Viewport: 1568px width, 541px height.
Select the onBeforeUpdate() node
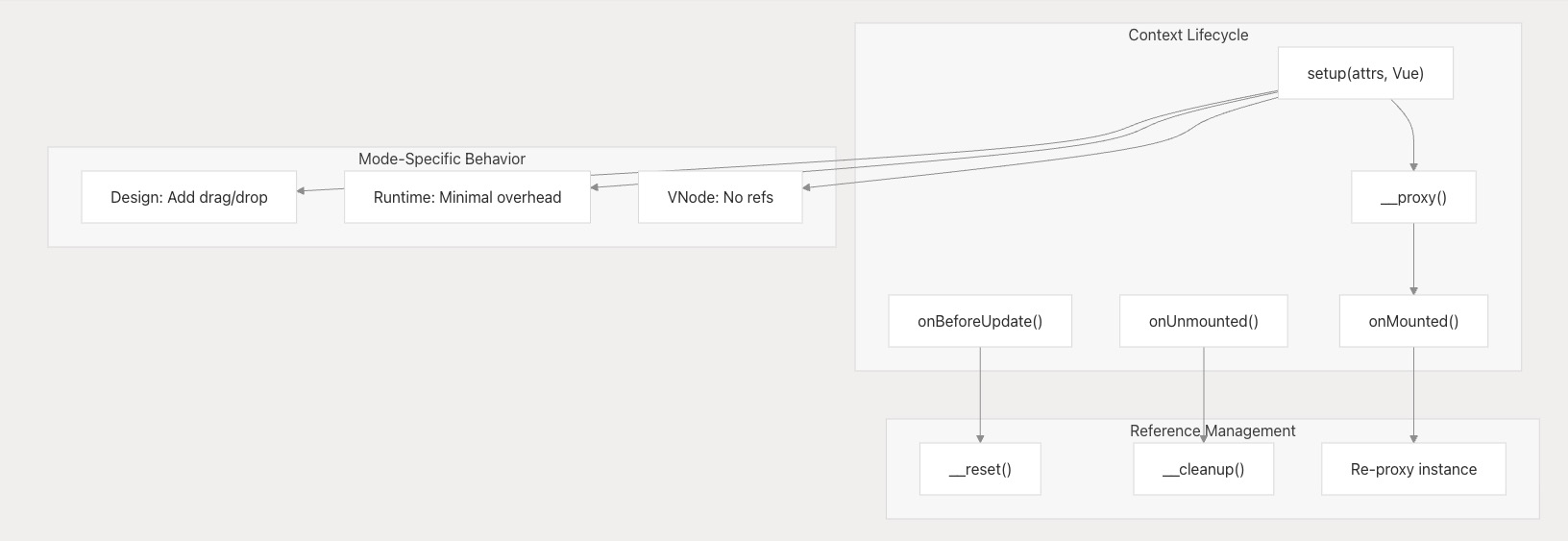pos(979,321)
